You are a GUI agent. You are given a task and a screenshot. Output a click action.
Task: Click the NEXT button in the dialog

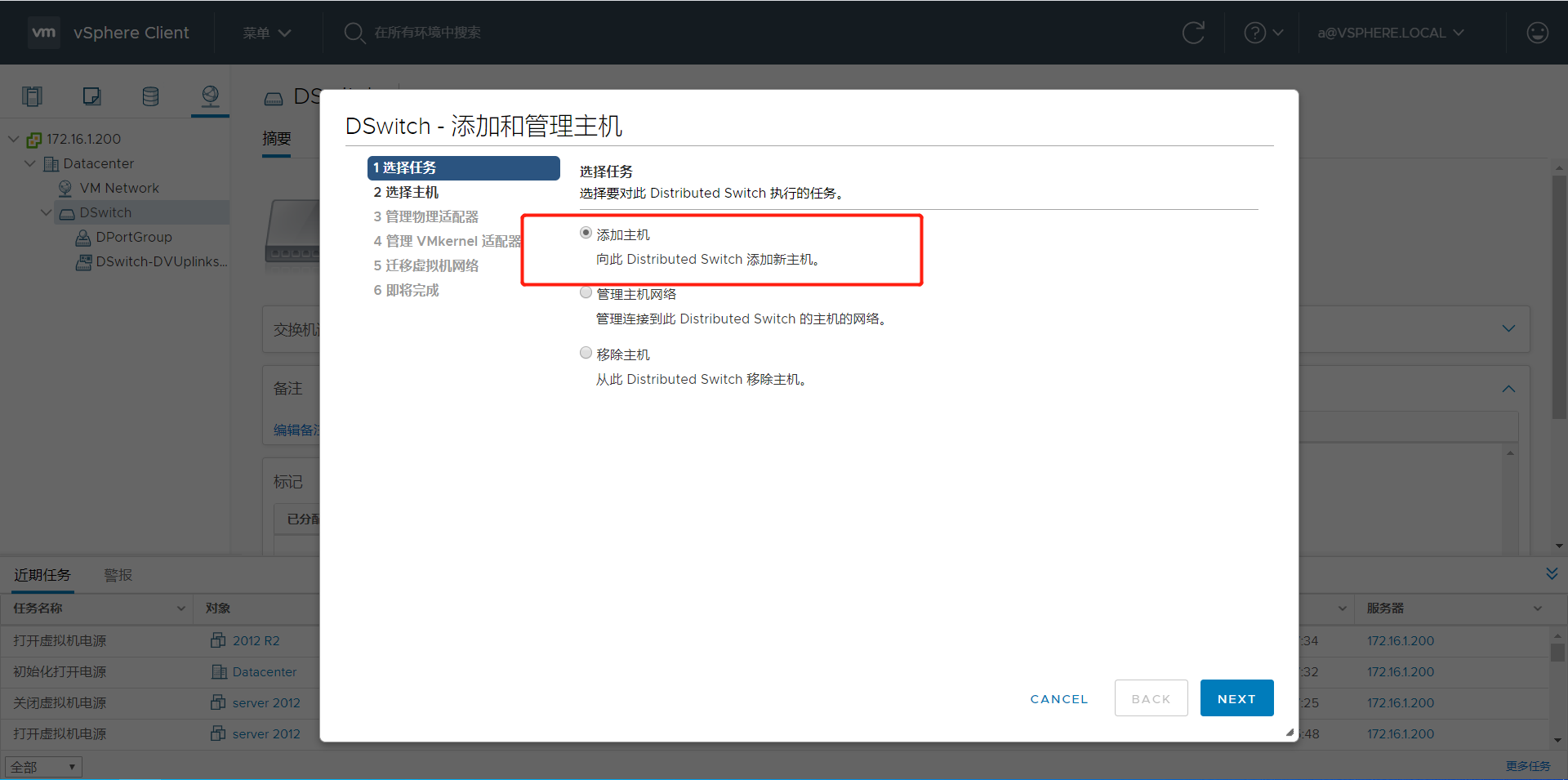tap(1236, 698)
